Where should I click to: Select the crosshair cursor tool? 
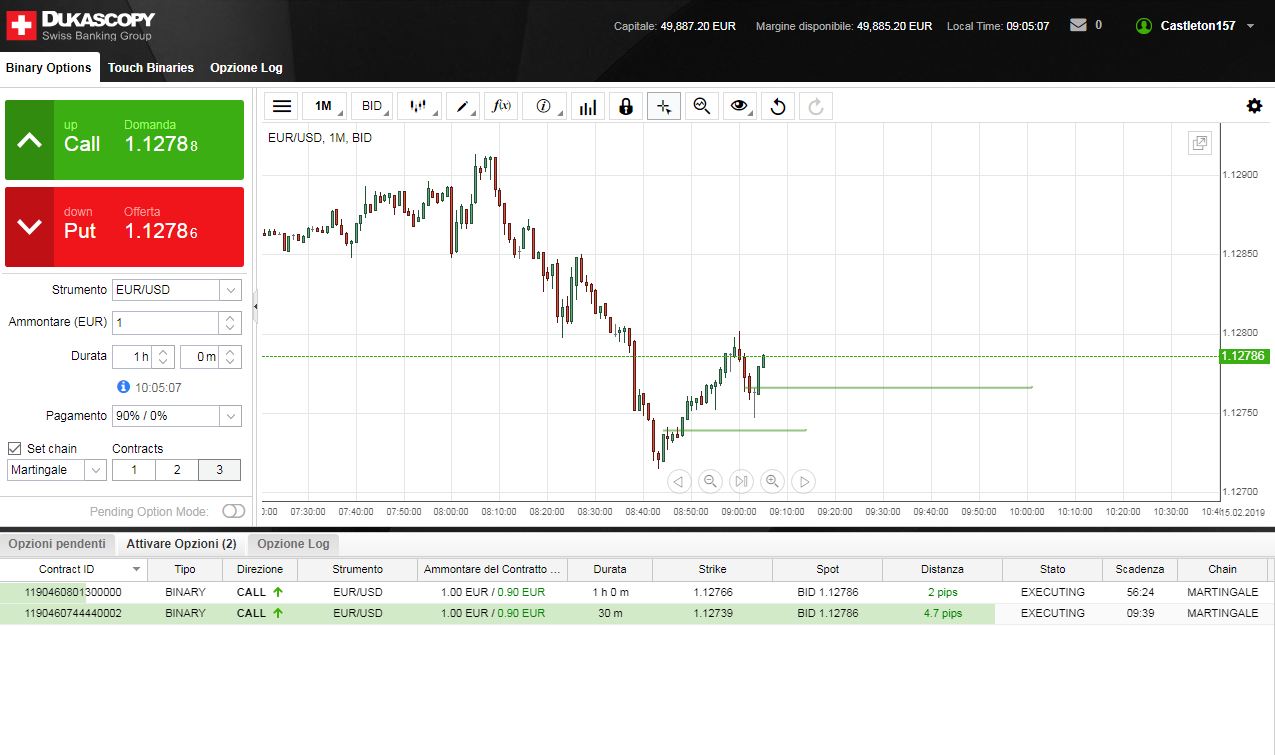click(664, 106)
